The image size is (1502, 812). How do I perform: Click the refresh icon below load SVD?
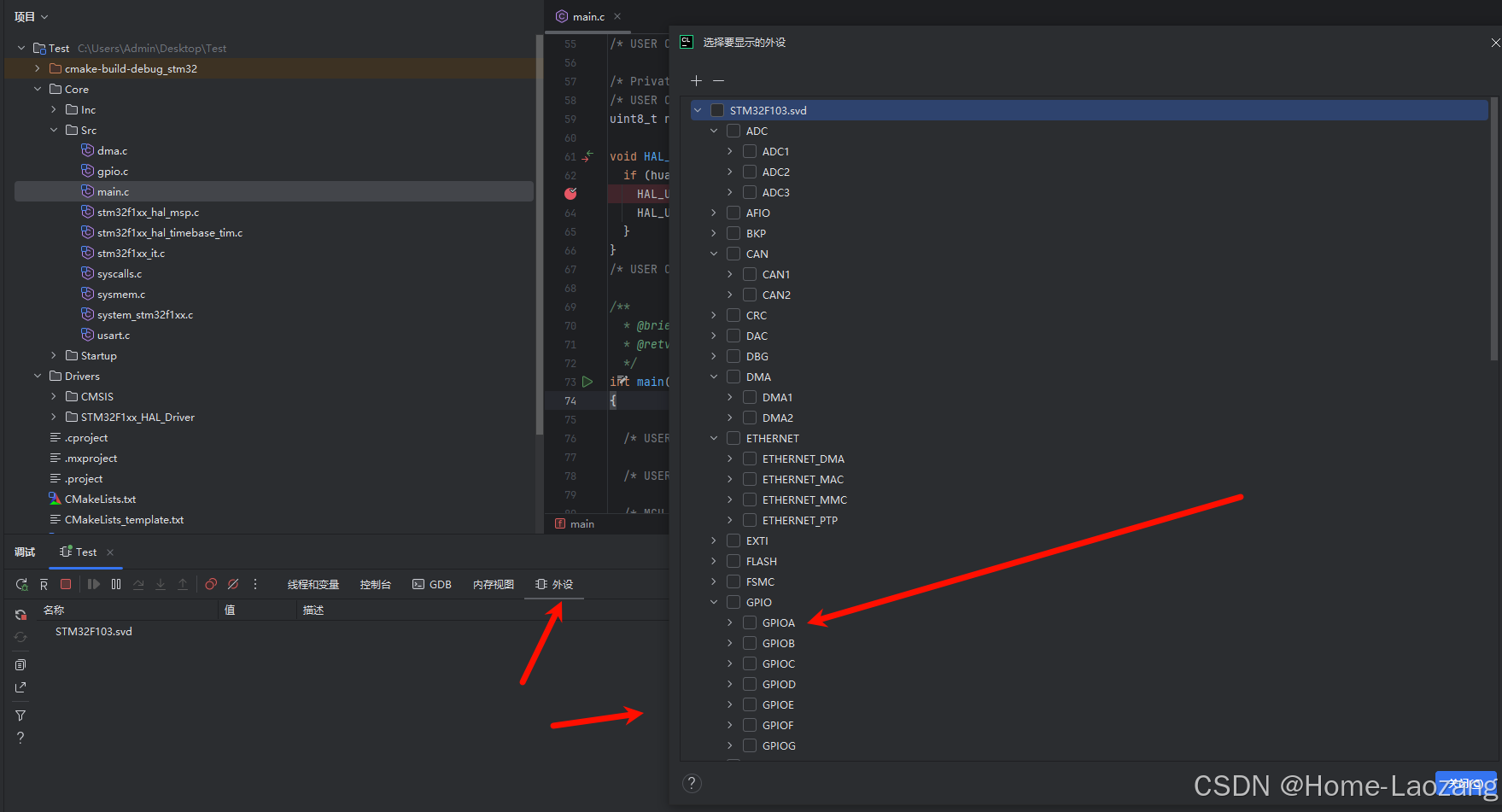(x=21, y=637)
